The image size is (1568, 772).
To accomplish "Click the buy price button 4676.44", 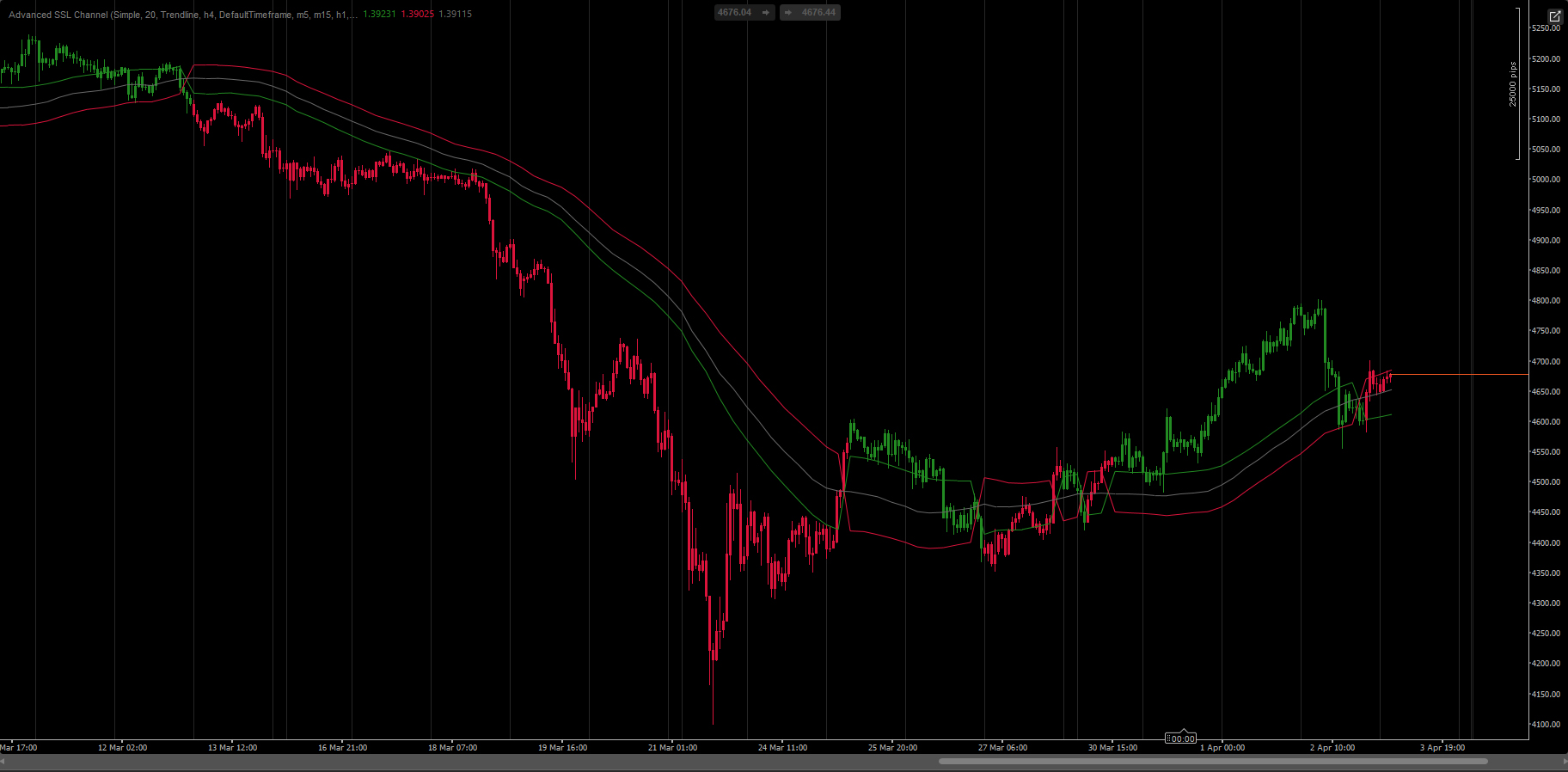I will (810, 13).
